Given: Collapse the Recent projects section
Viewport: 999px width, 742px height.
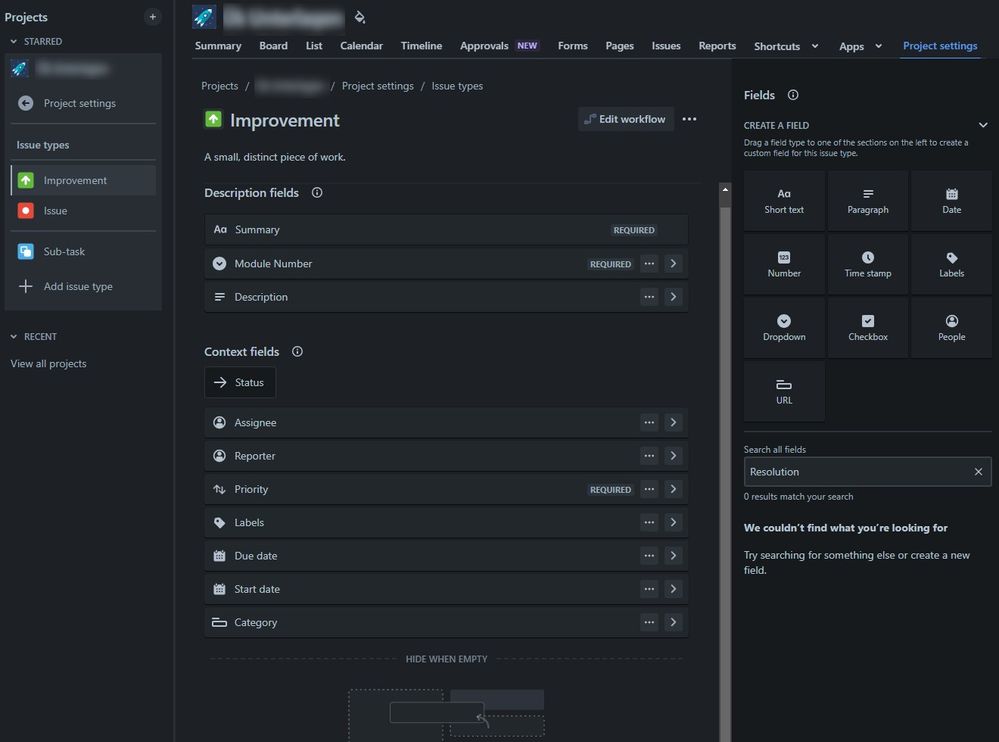Looking at the screenshot, I should coord(13,336).
